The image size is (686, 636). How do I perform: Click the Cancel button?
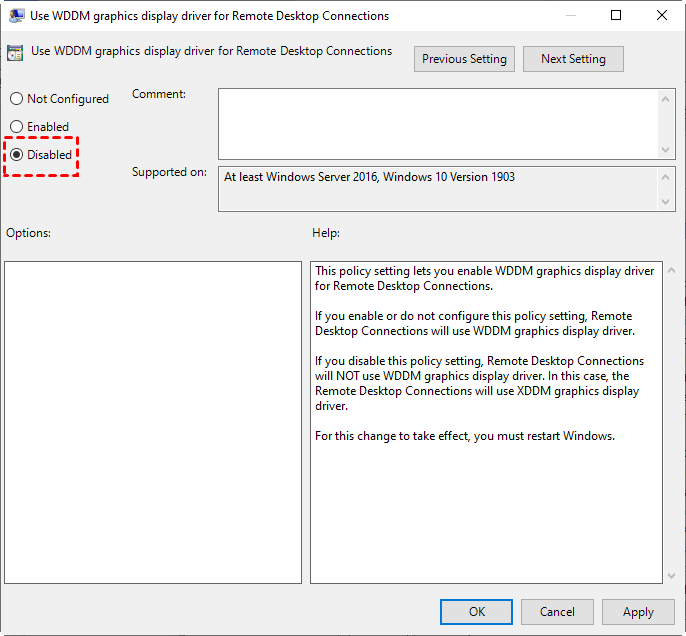[557, 612]
